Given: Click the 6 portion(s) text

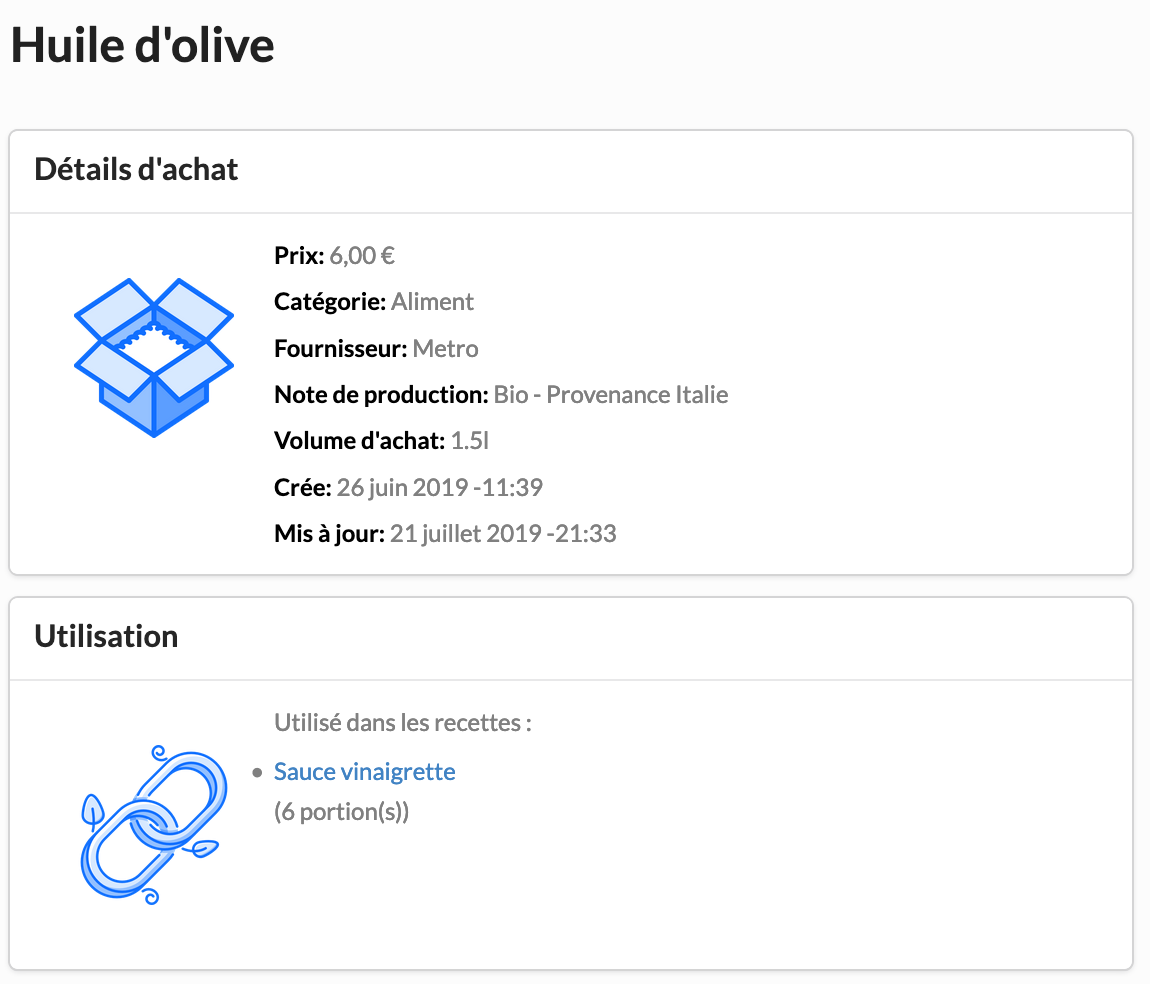Looking at the screenshot, I should (x=341, y=812).
